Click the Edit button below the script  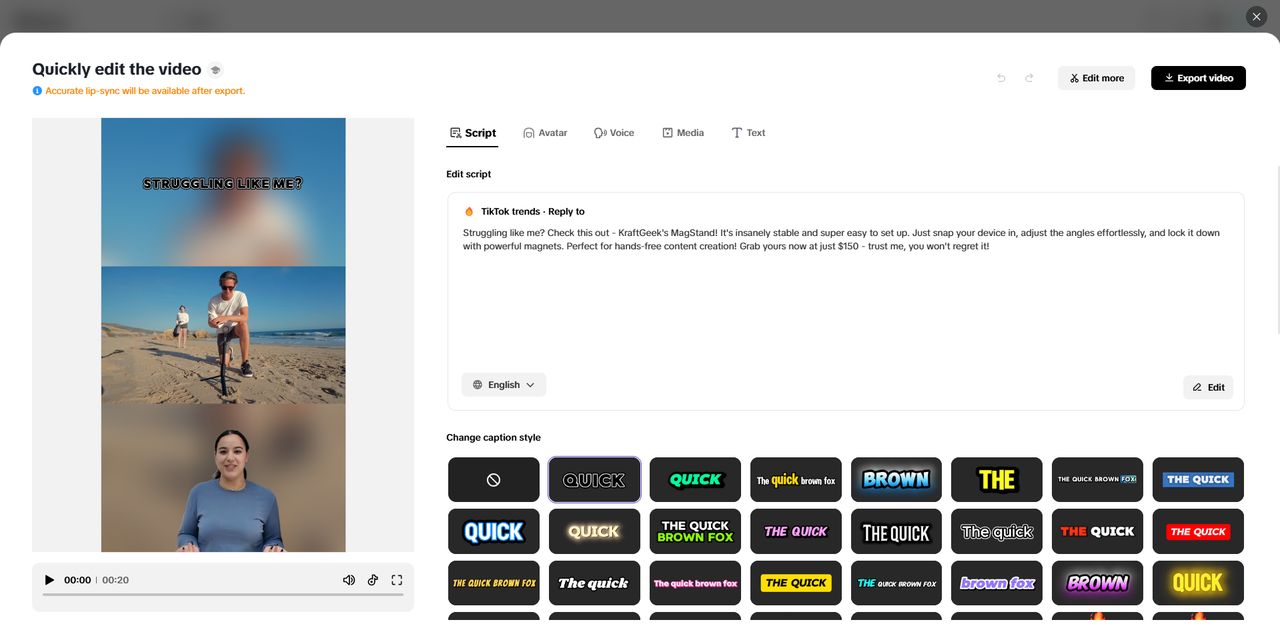click(x=1208, y=387)
